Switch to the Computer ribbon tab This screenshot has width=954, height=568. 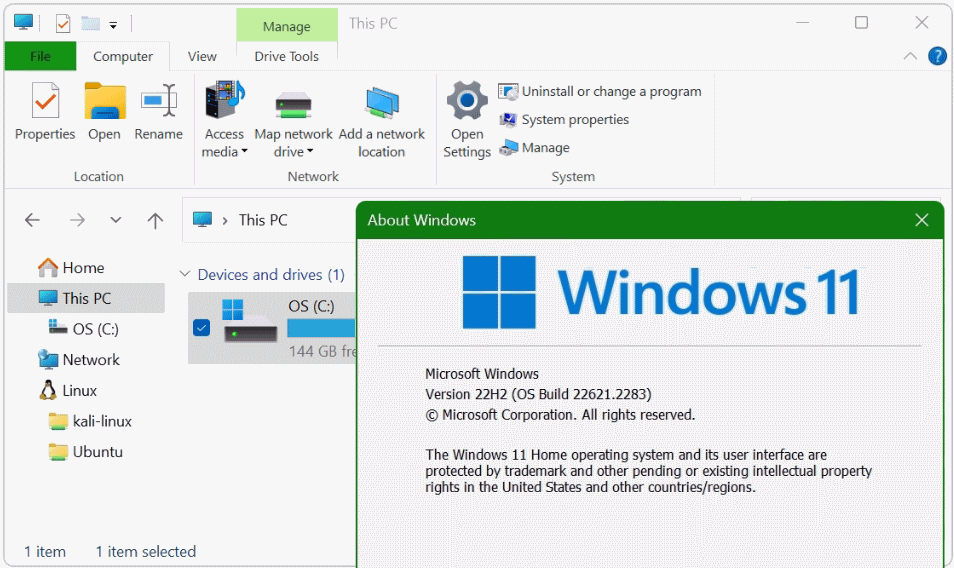123,56
